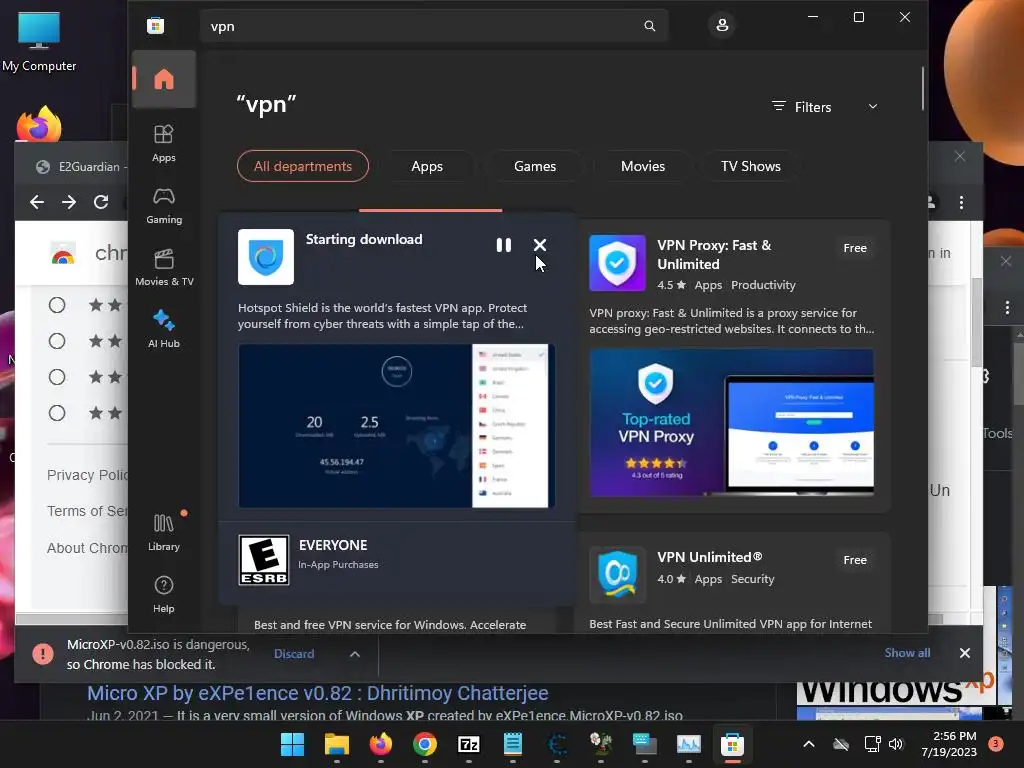Open the Home section in Store sidebar

click(164, 79)
